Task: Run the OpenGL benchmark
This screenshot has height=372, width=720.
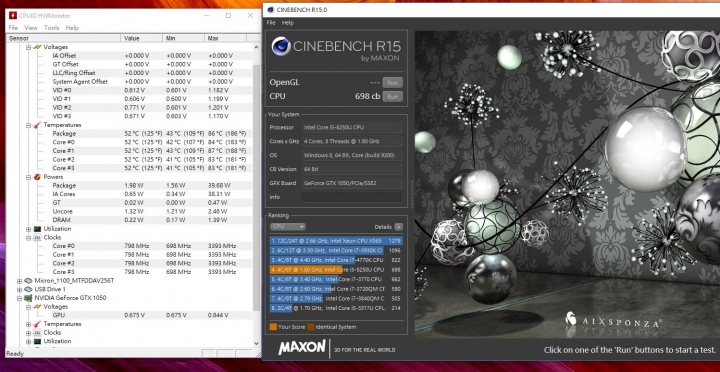Action: [x=393, y=83]
